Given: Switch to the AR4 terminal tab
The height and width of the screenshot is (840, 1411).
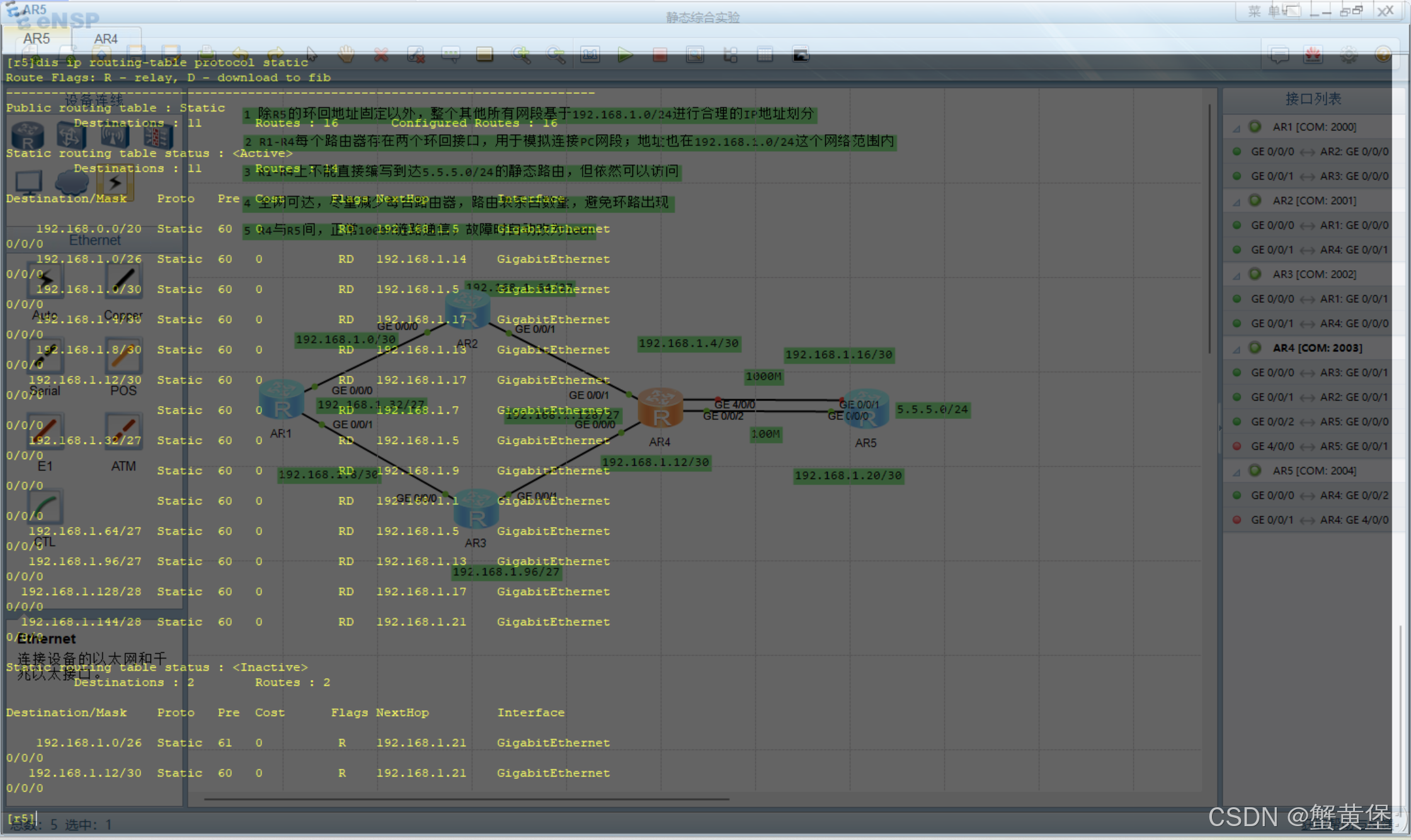Looking at the screenshot, I should click(106, 39).
